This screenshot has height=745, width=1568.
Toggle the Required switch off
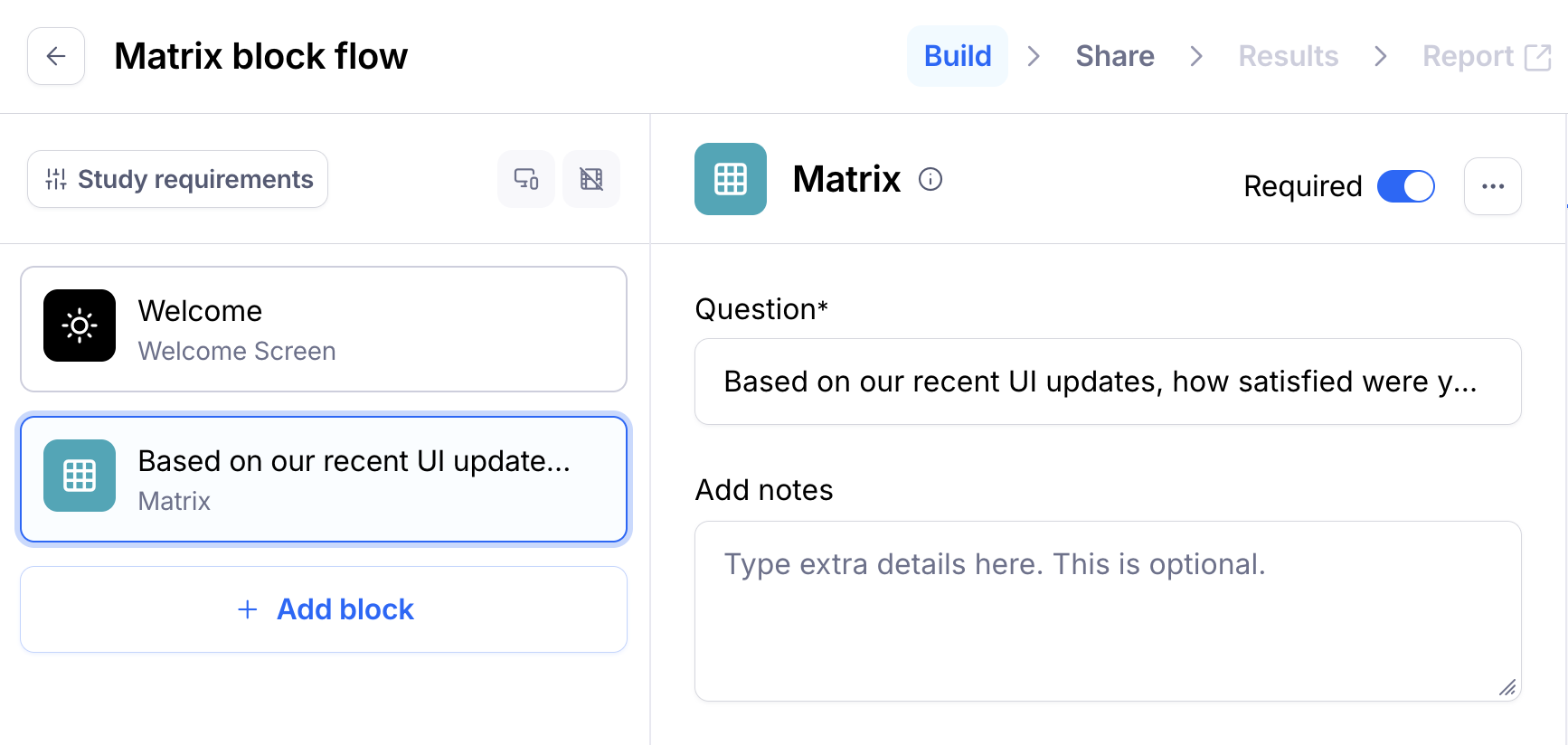click(1405, 186)
